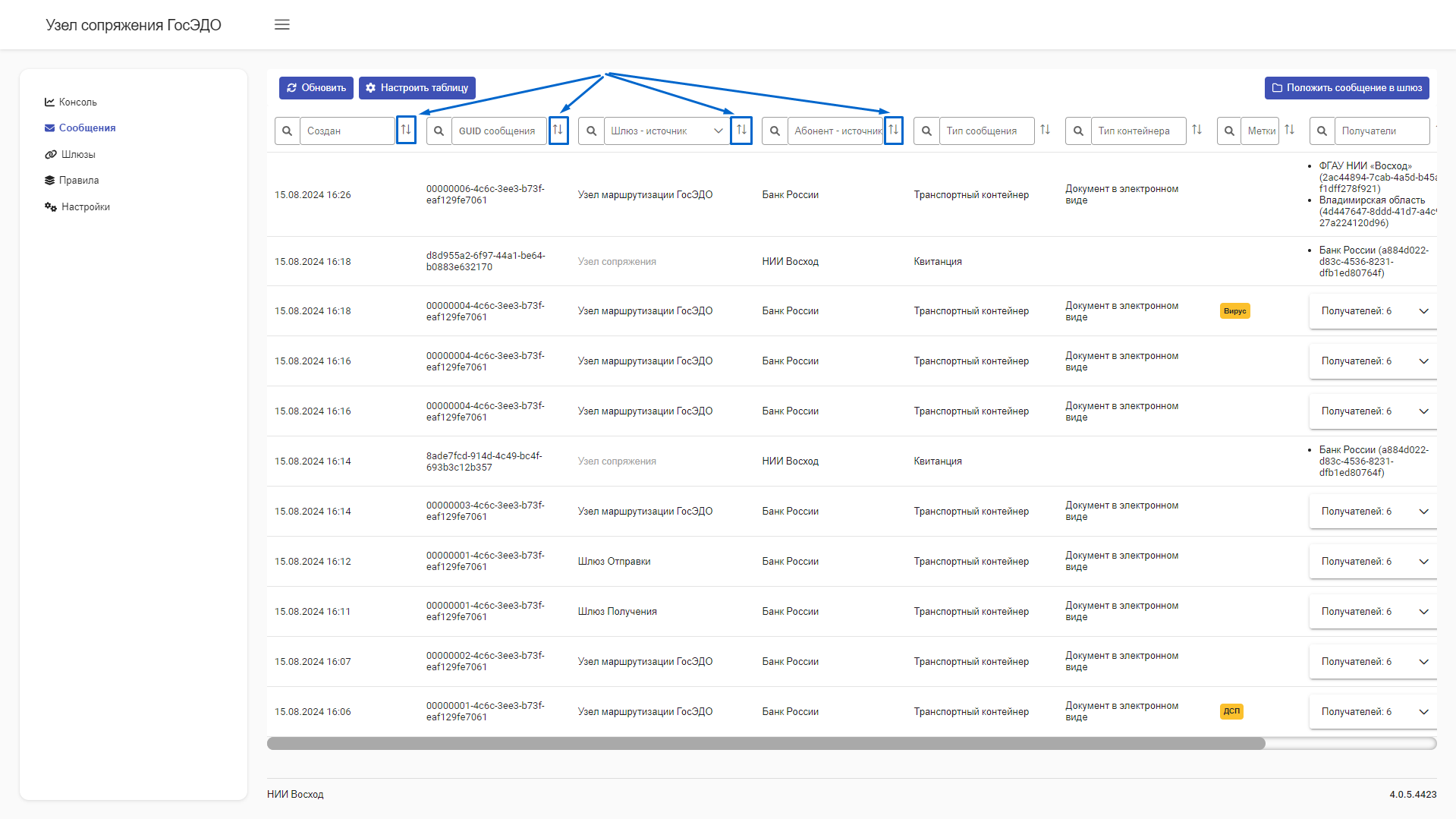Screen dimensions: 1456x819
Task: Sort by Метки column arrows
Action: click(1290, 130)
